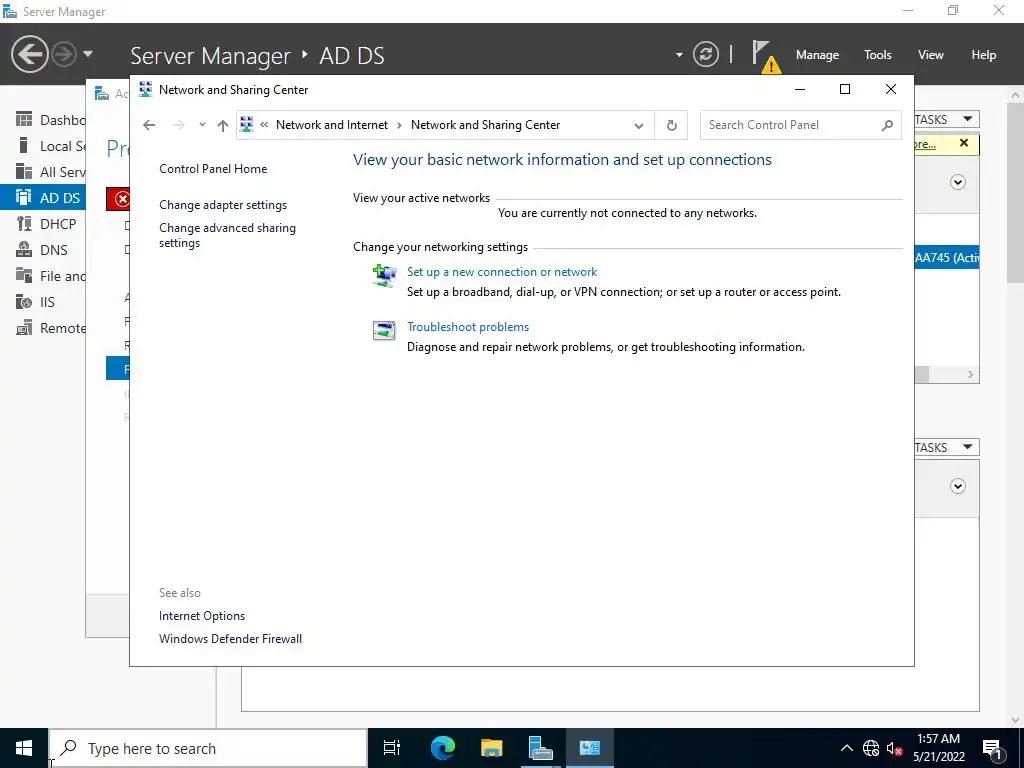Click the network globe tray icon
The height and width of the screenshot is (768, 1024).
(x=871, y=748)
